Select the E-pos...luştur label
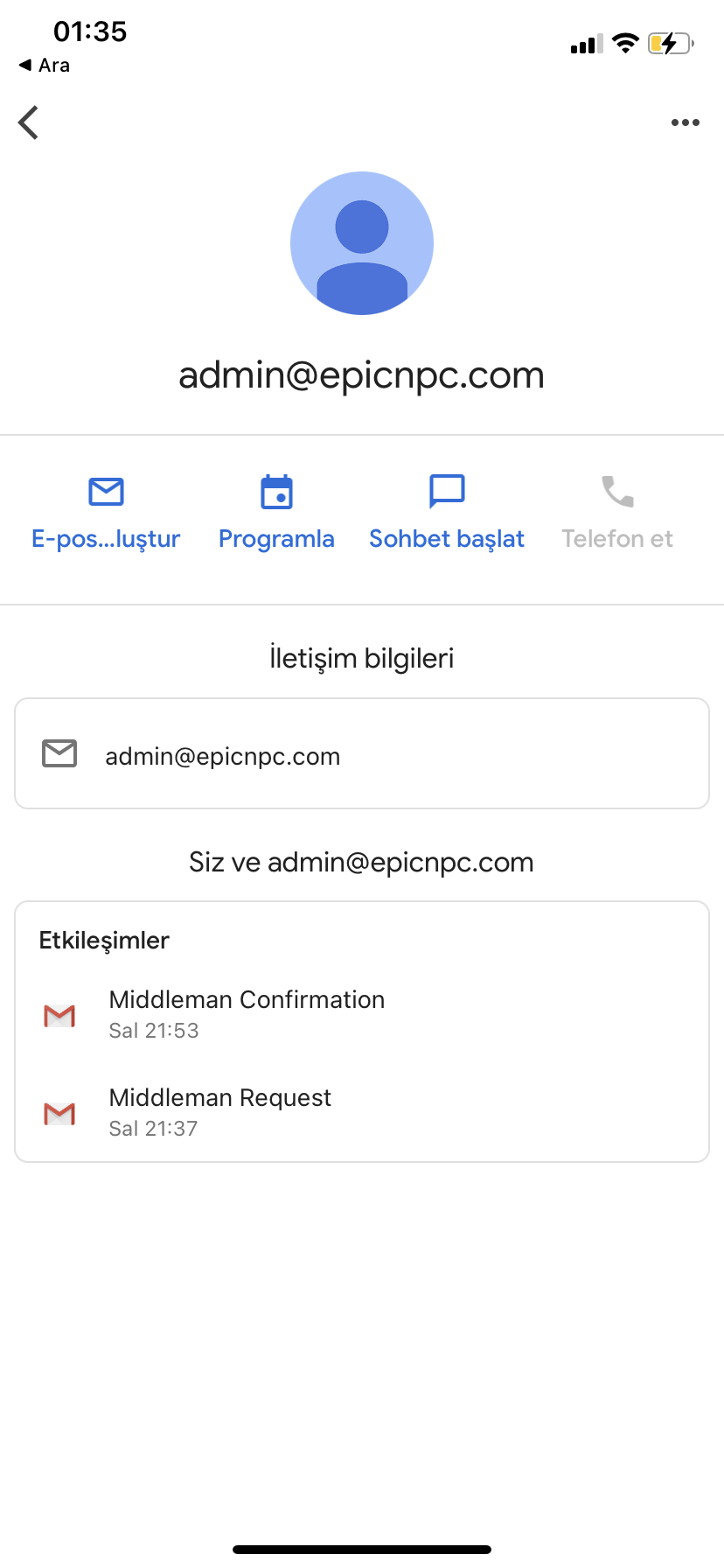This screenshot has height=1568, width=724. (x=106, y=539)
